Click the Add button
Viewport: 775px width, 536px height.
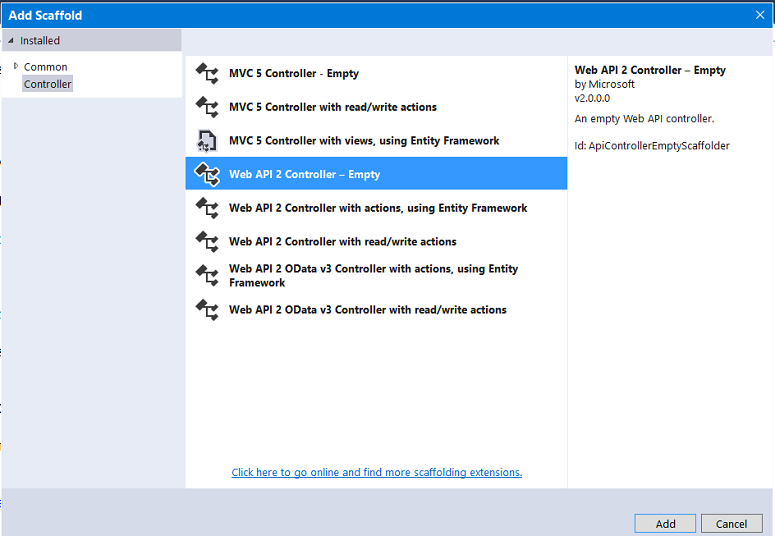665,524
